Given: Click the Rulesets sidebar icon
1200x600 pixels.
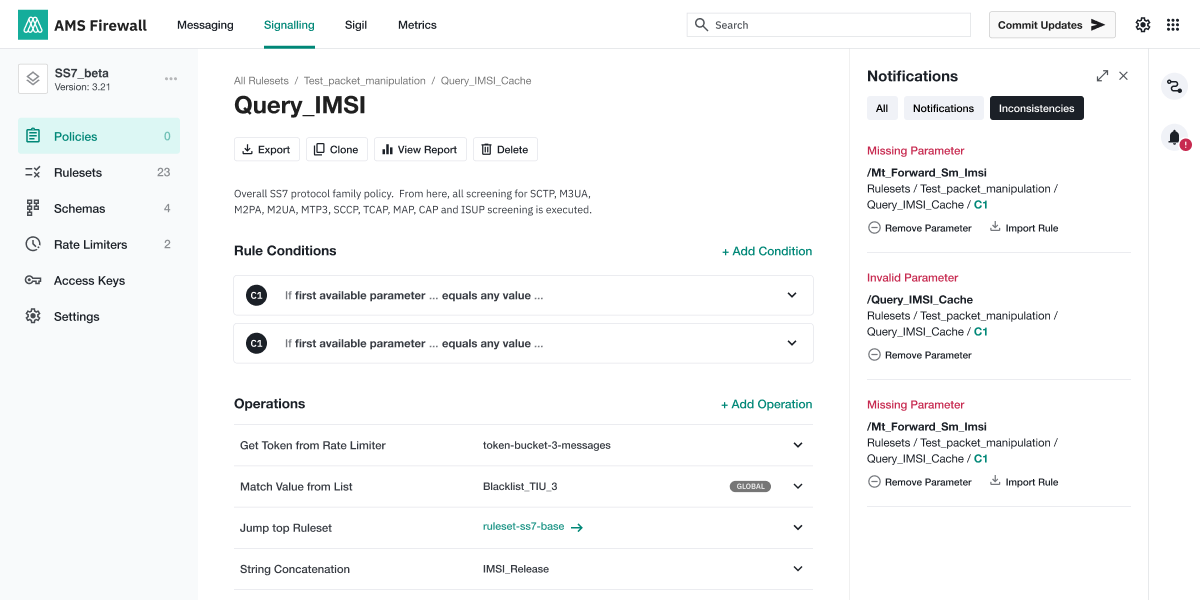Looking at the screenshot, I should coord(33,172).
